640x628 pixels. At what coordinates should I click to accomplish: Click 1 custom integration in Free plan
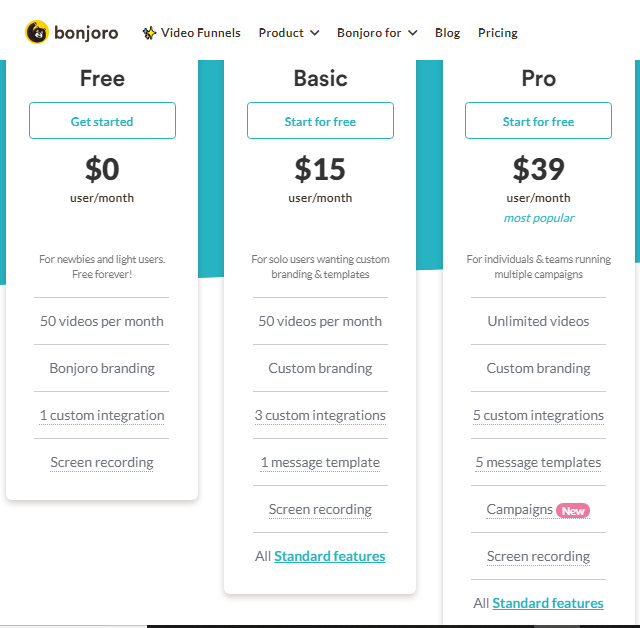(102, 415)
